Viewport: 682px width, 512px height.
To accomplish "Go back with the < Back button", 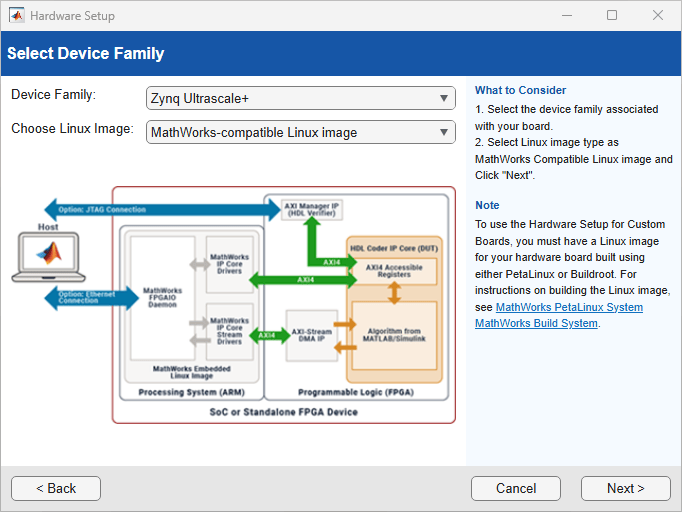I will pos(56,489).
